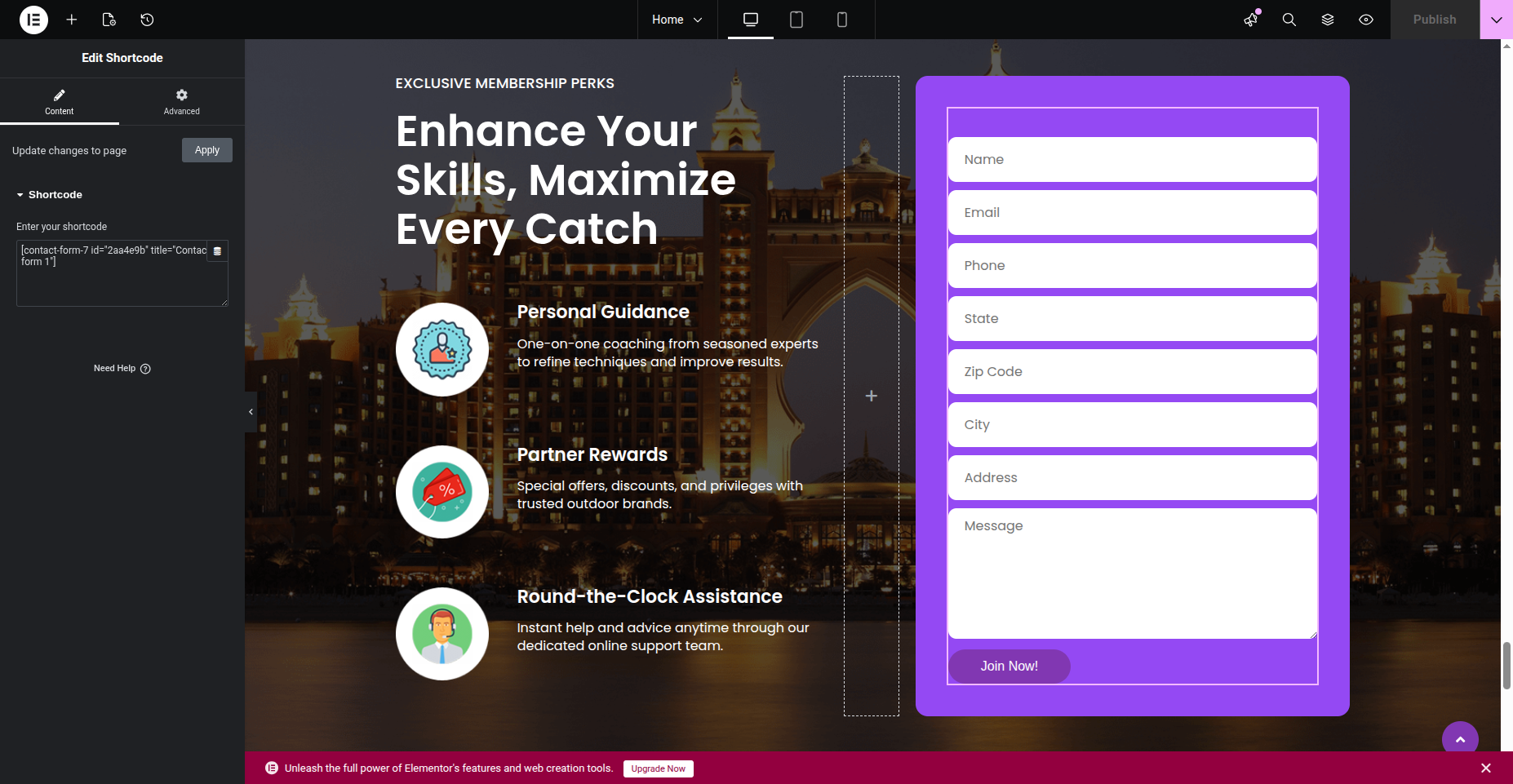Screen dimensions: 1513x784
Task: Switch to the Advanced tab
Action: tap(181, 102)
